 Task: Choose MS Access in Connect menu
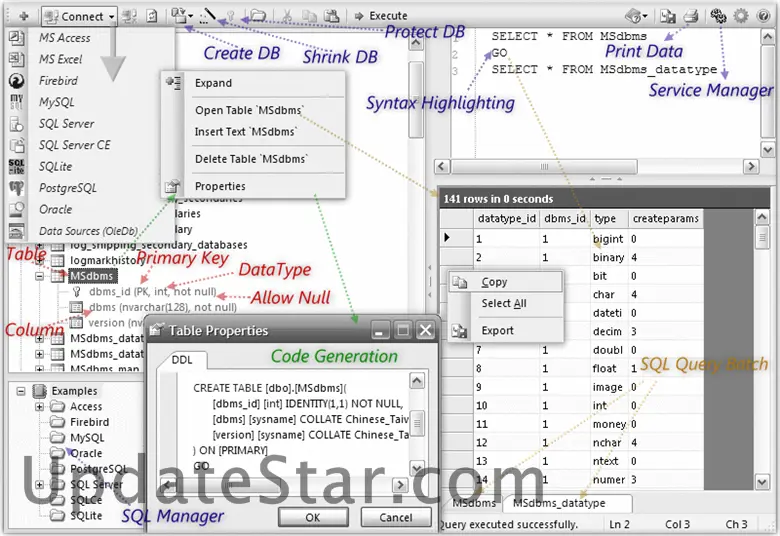coord(65,38)
